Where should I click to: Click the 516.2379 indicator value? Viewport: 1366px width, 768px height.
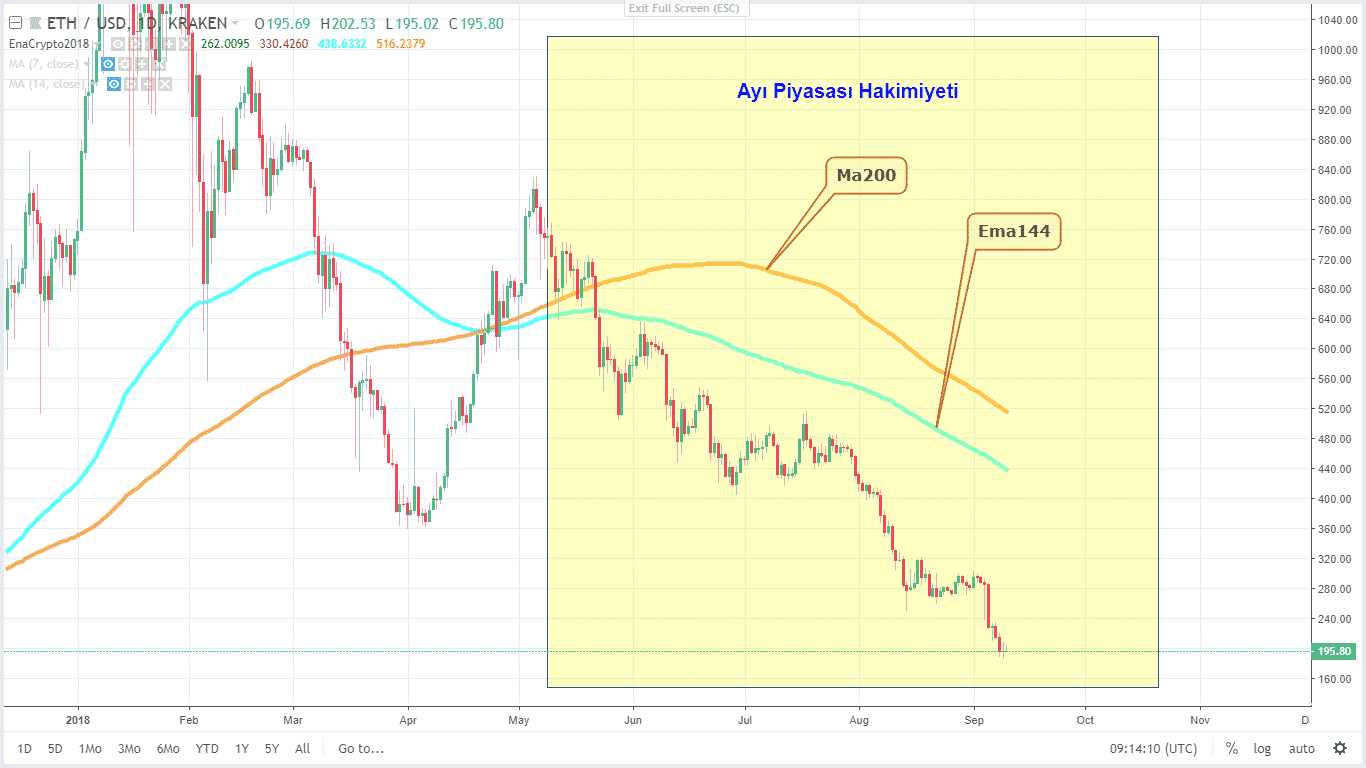coord(401,44)
